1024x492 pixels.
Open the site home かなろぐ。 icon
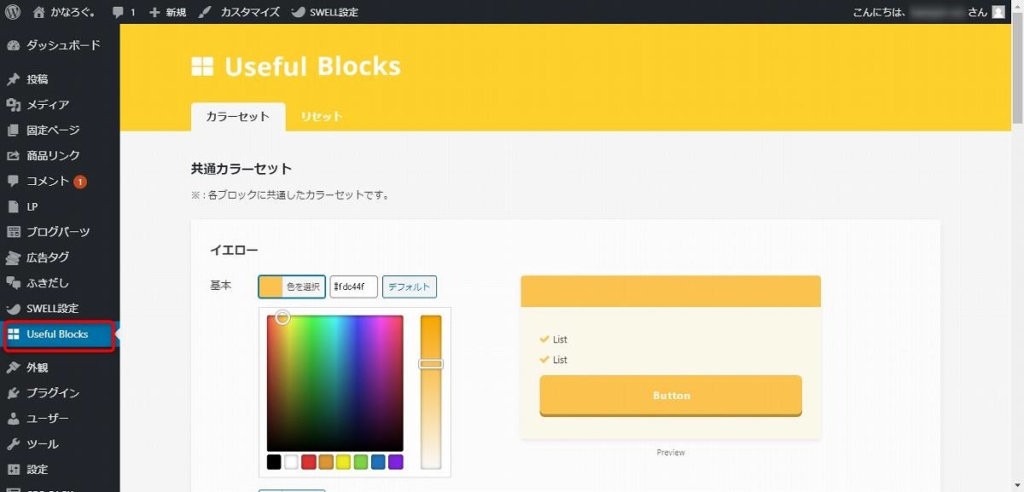(x=39, y=12)
